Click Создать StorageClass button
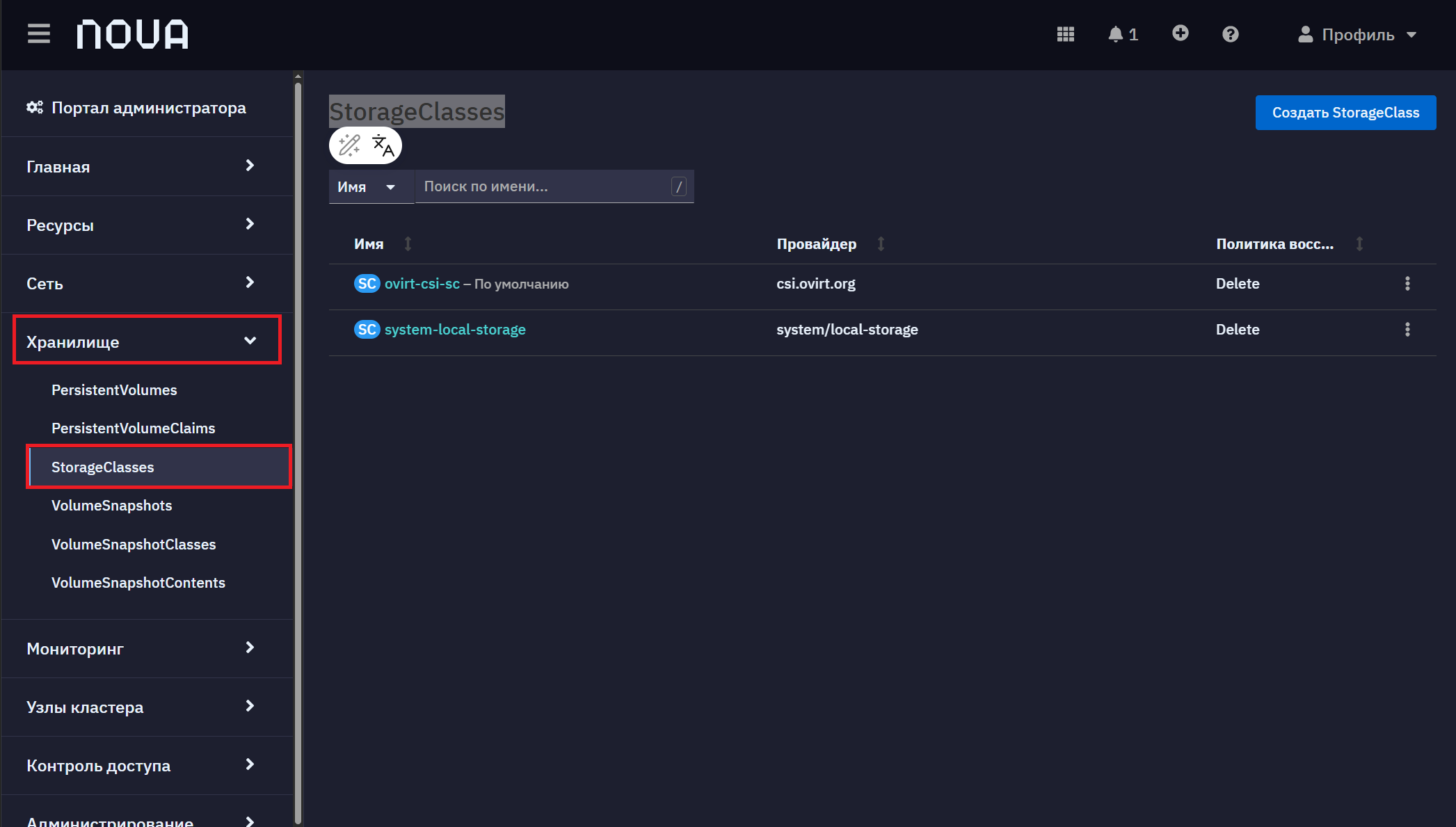The height and width of the screenshot is (827, 1456). click(x=1345, y=113)
